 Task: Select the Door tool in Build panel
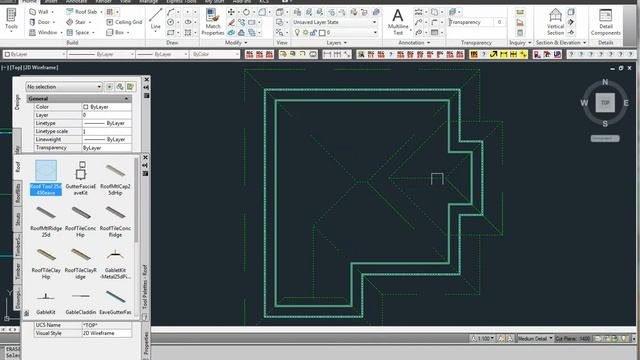(x=40, y=22)
